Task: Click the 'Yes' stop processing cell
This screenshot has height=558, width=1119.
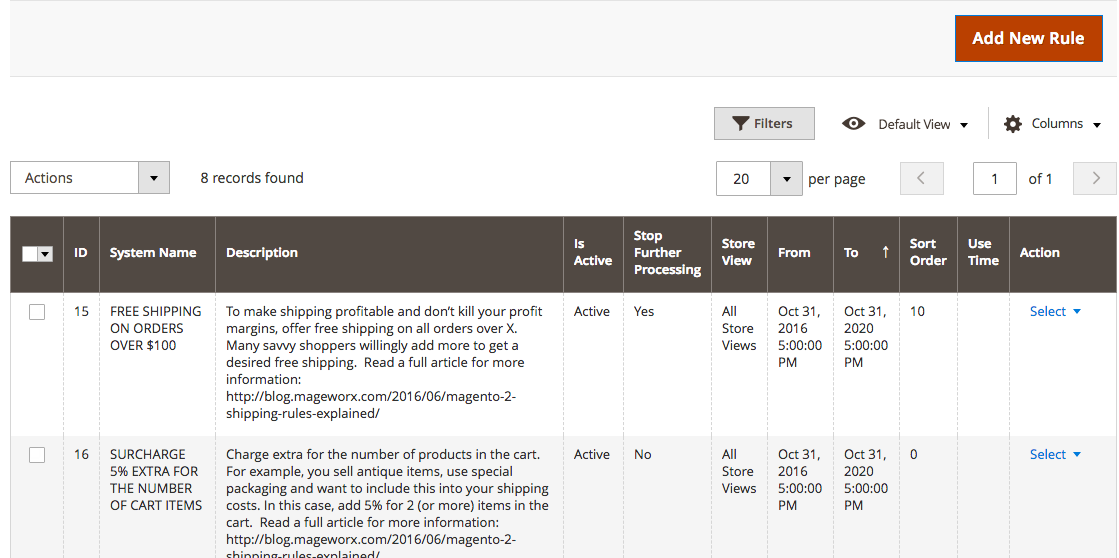Action: click(644, 312)
